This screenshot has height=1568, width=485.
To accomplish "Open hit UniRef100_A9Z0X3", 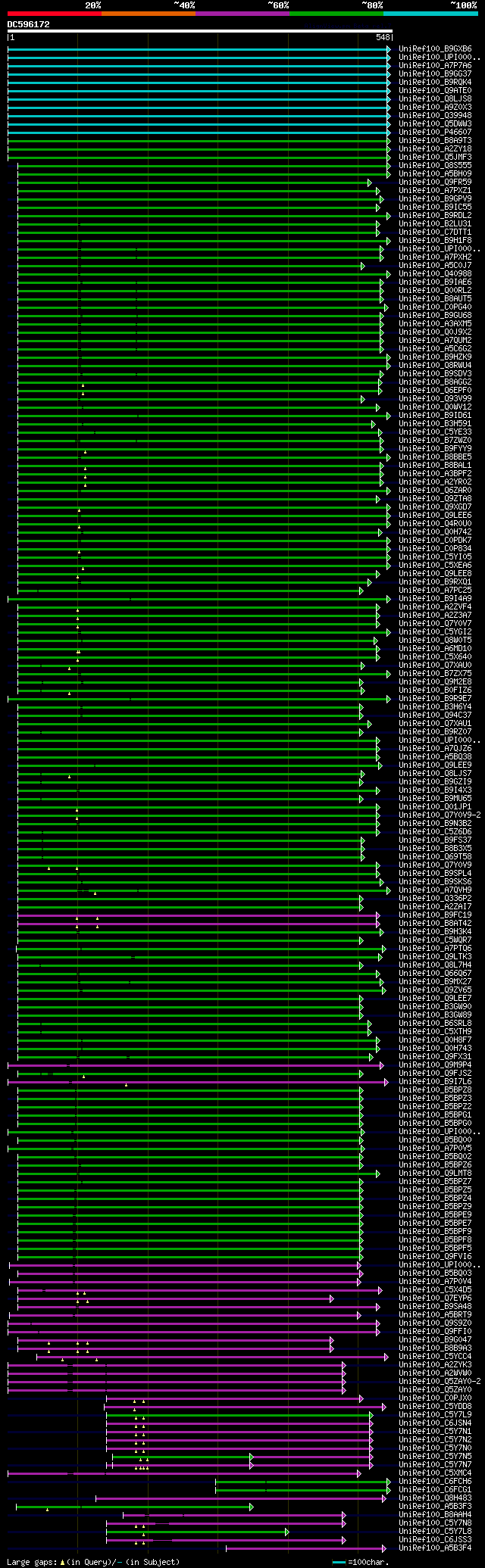I will point(435,108).
